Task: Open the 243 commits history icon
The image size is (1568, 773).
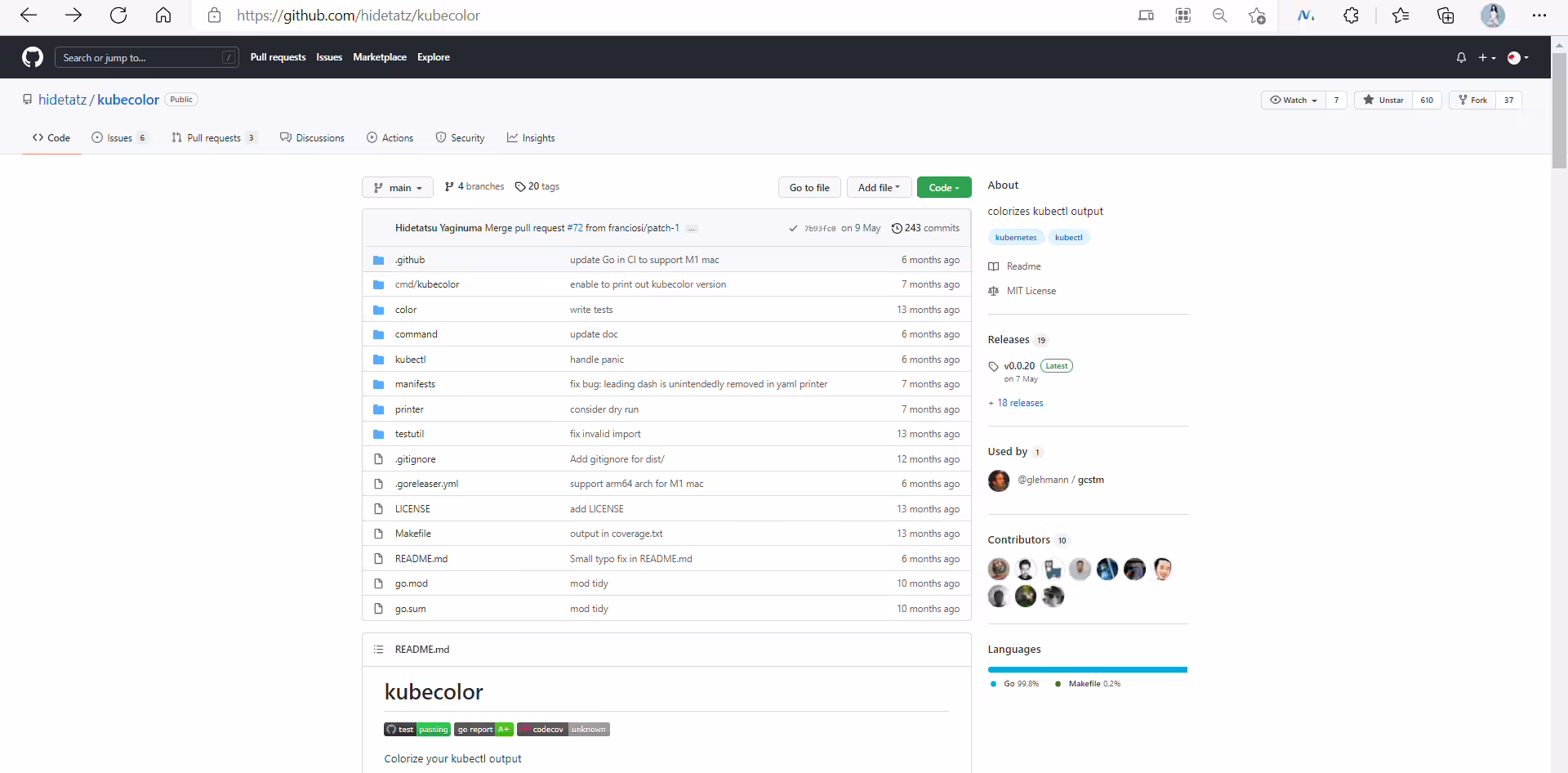Action: pyautogui.click(x=897, y=228)
